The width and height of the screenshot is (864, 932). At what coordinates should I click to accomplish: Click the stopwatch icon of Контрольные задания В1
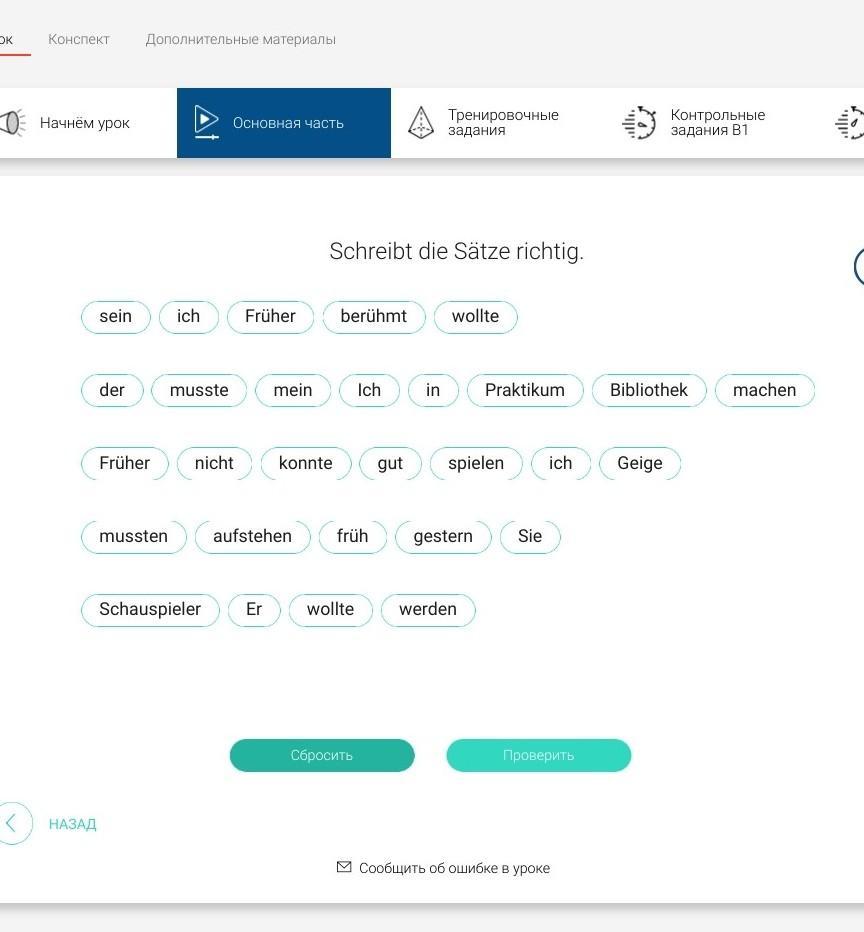click(639, 123)
